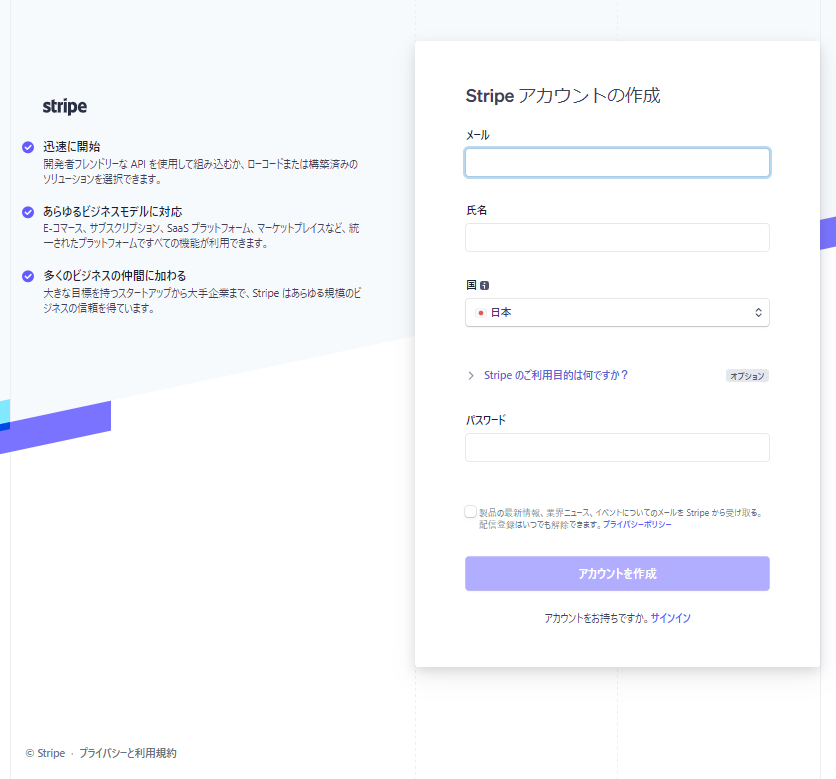Viewport: 836px width, 779px height.
Task: Click the メール field label
Action: (x=478, y=135)
